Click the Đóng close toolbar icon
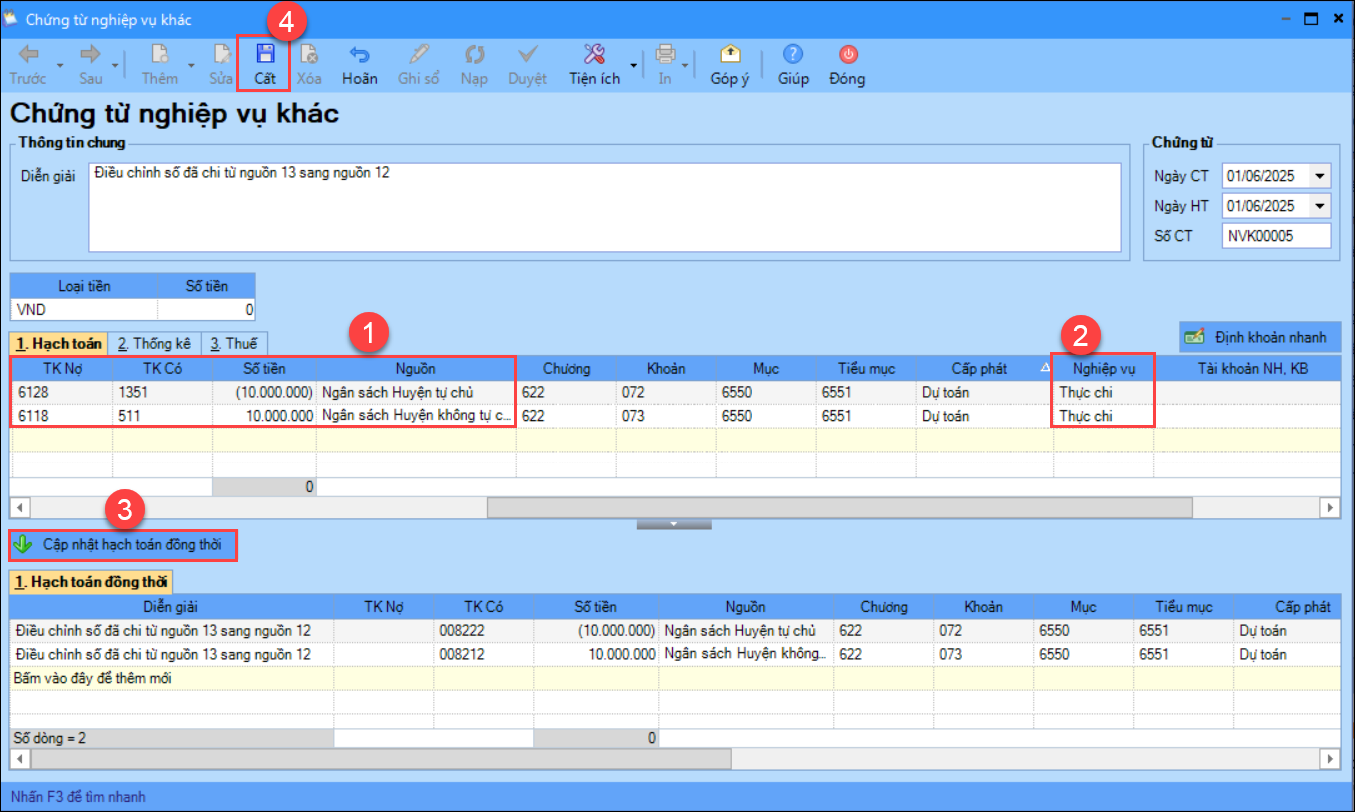Image resolution: width=1355 pixels, height=812 pixels. (847, 54)
